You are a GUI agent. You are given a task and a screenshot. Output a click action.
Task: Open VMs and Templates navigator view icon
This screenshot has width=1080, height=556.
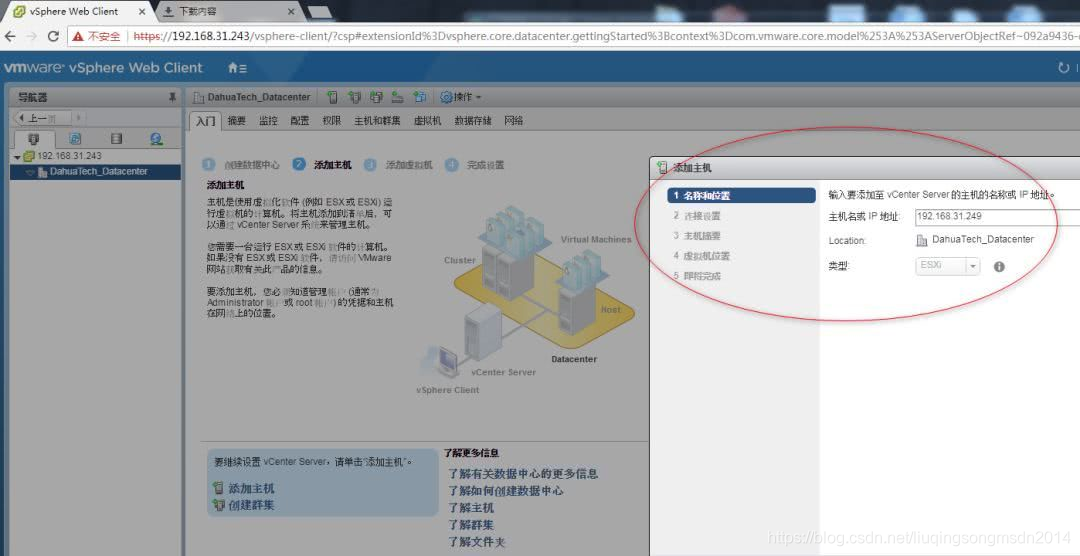point(75,138)
